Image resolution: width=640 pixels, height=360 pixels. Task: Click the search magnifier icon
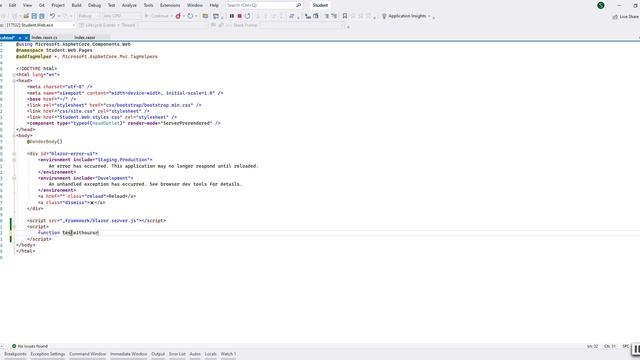click(x=298, y=5)
